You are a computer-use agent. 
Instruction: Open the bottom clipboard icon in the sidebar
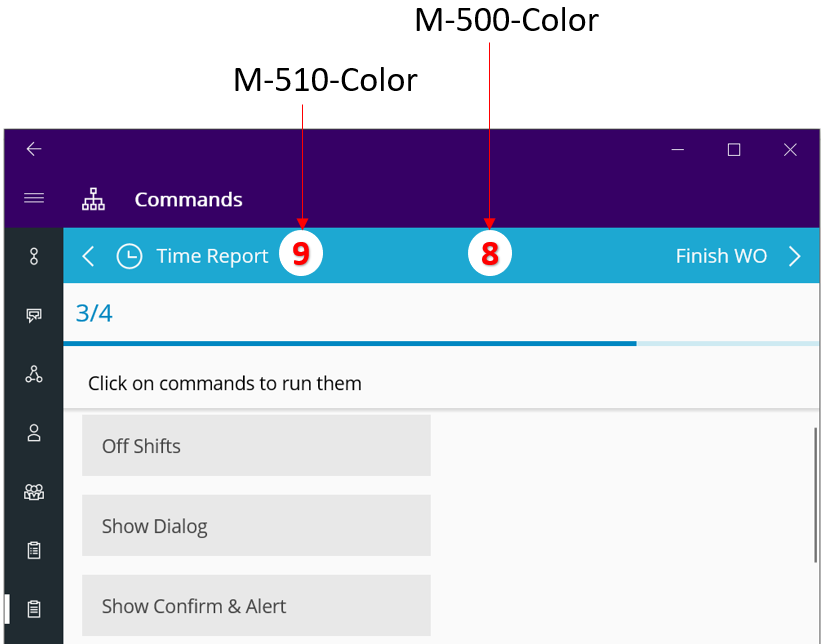coord(33,608)
